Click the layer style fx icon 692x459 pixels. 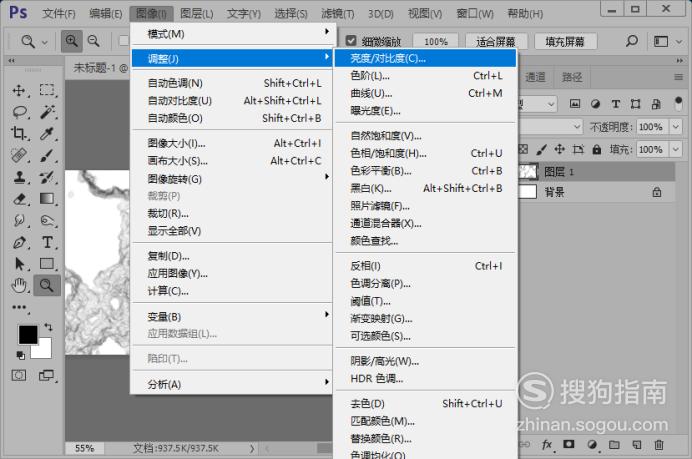coord(547,444)
